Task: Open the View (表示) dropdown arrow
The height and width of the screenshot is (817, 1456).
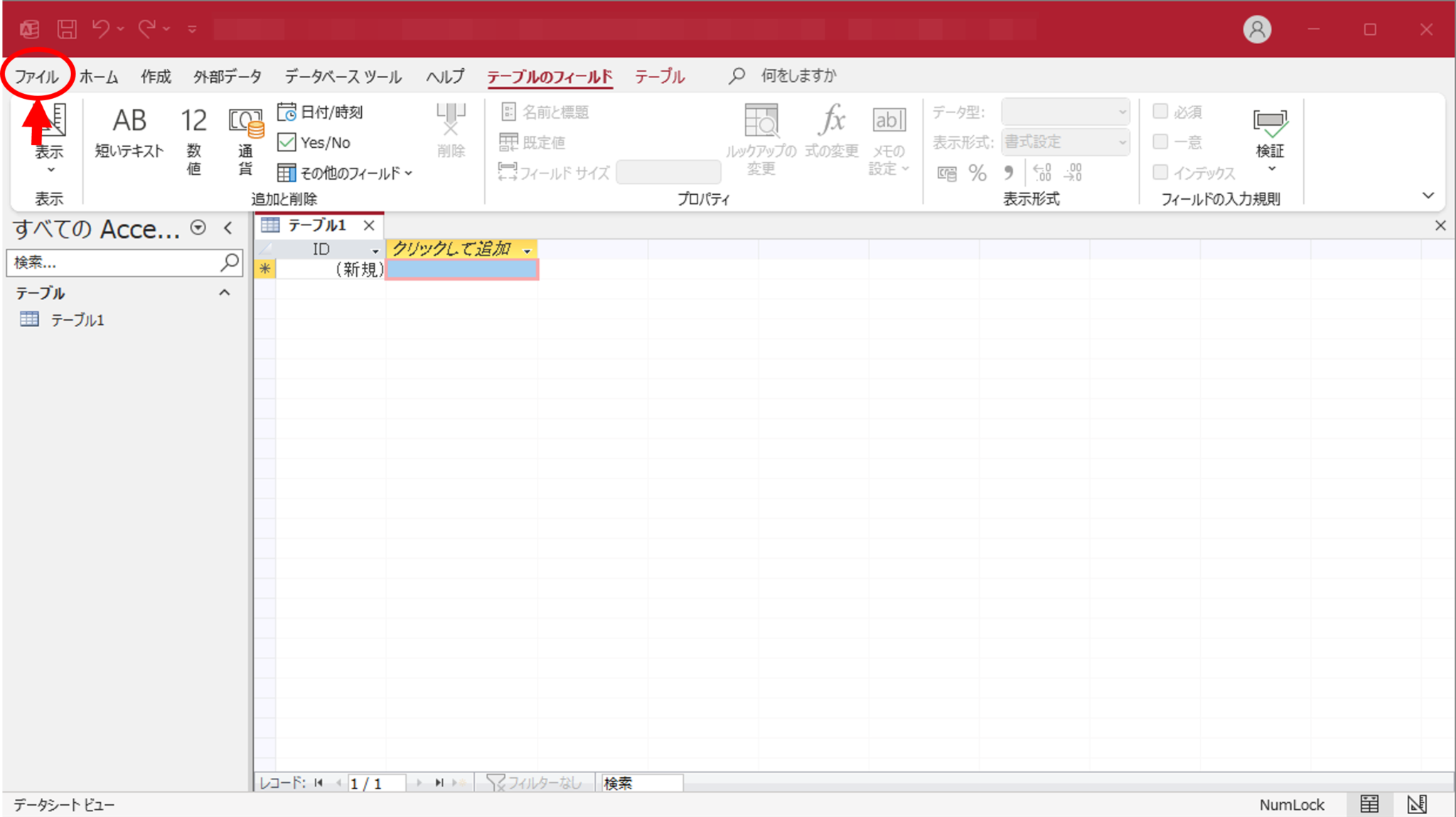Action: [x=50, y=170]
